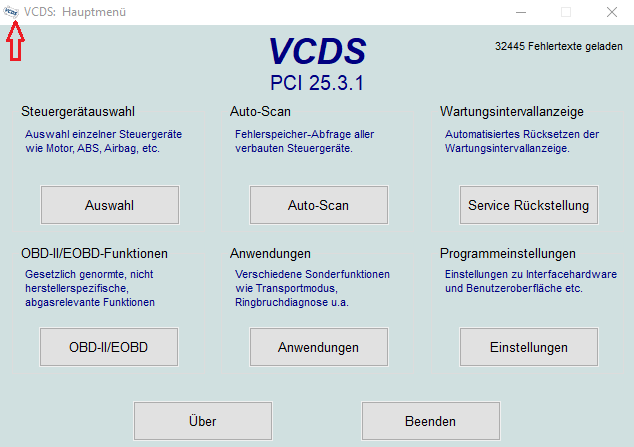Click the 'OBD-II/EOBD-Funktionen' group heading

coord(94,253)
